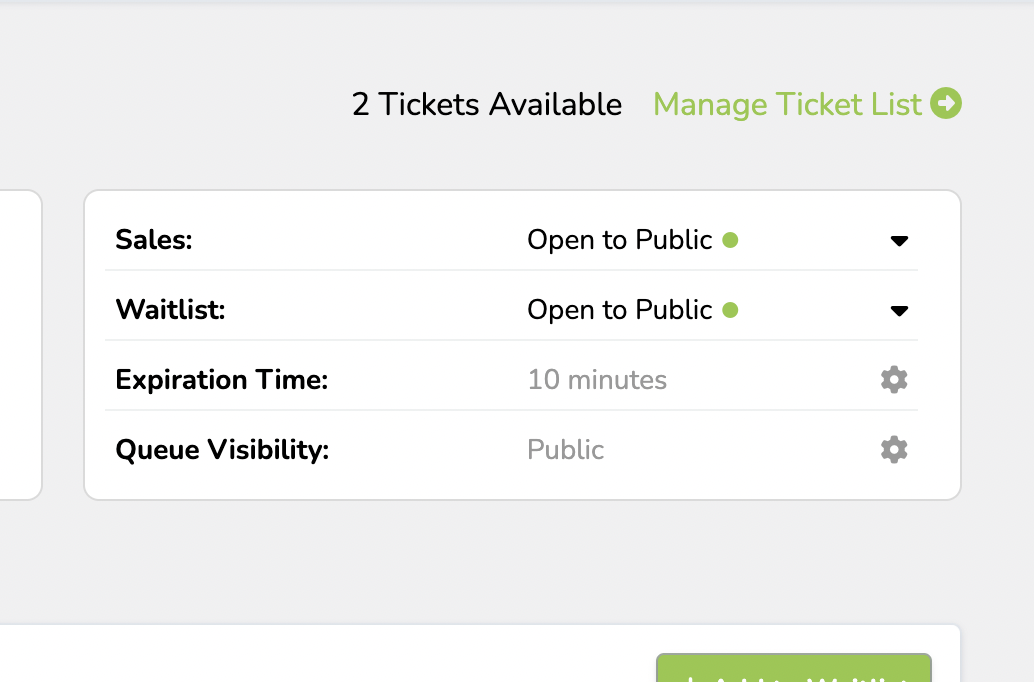Screen dimensions: 1034x682
Task: Open the chevron next to Open to Public
Action: tap(900, 240)
